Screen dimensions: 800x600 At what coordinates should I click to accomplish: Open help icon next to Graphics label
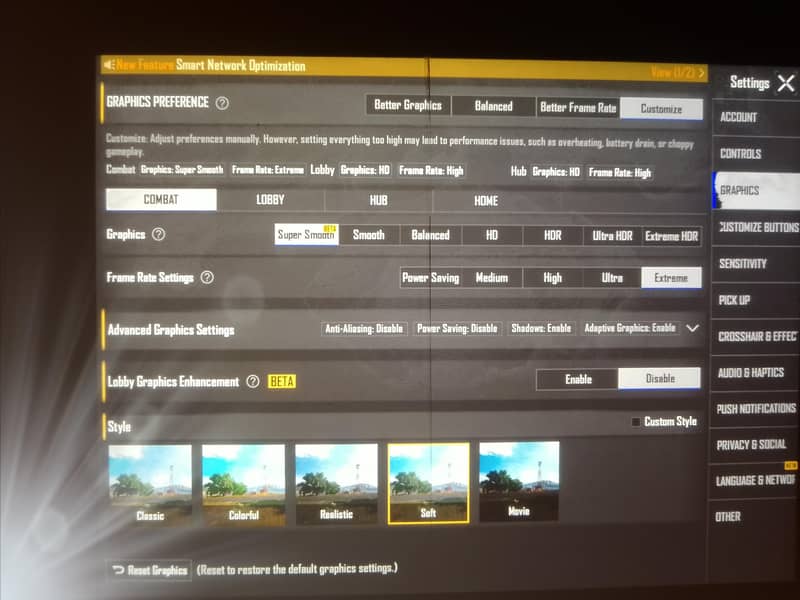159,234
